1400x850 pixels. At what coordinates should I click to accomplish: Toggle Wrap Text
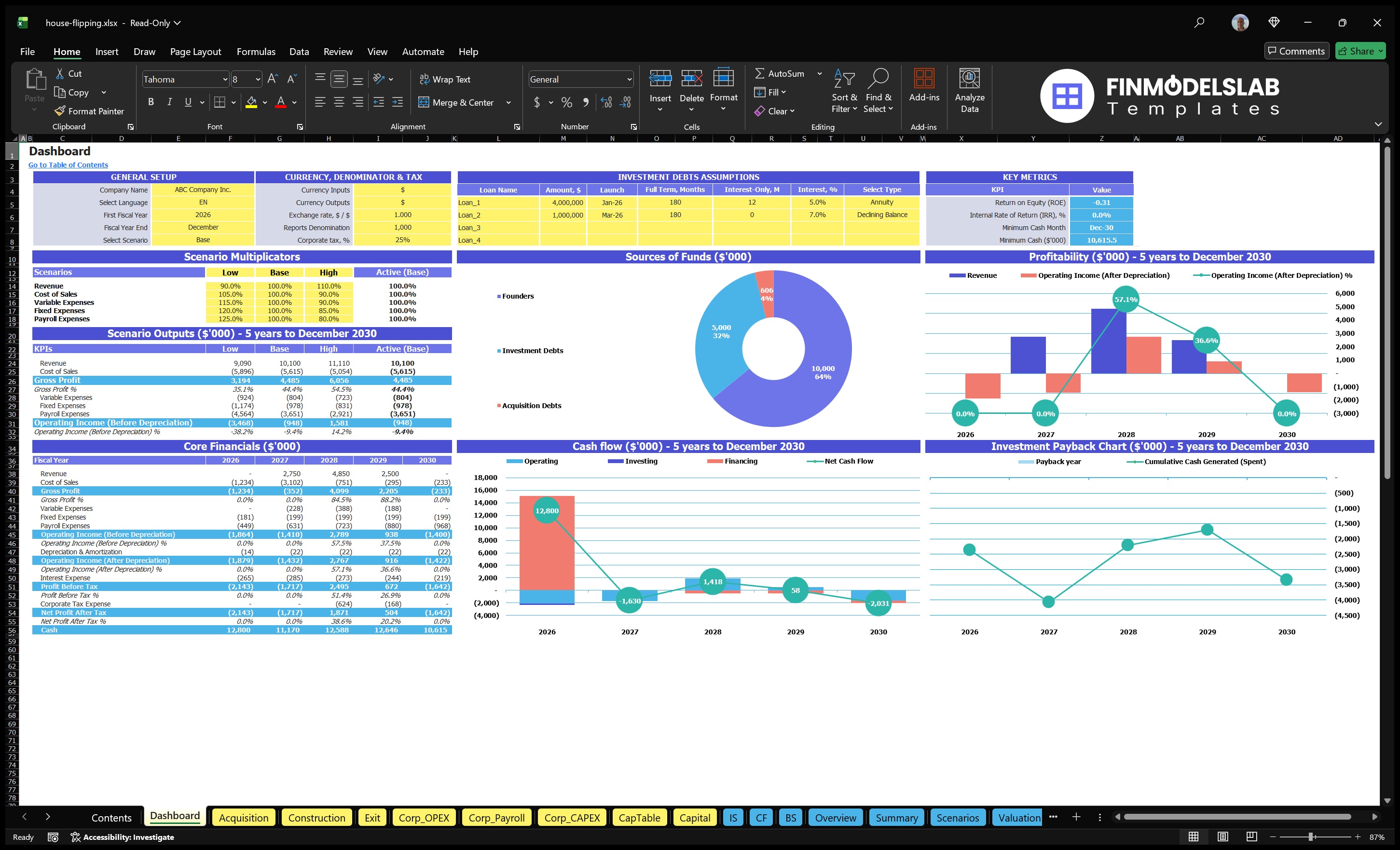pos(445,80)
